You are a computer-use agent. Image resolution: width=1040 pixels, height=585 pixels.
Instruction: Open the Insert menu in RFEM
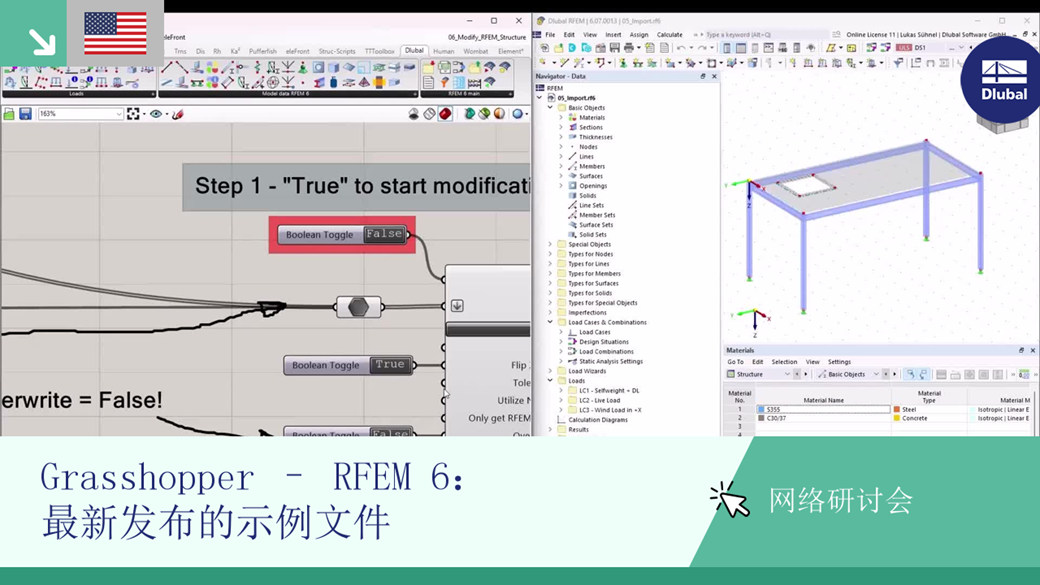pos(613,34)
